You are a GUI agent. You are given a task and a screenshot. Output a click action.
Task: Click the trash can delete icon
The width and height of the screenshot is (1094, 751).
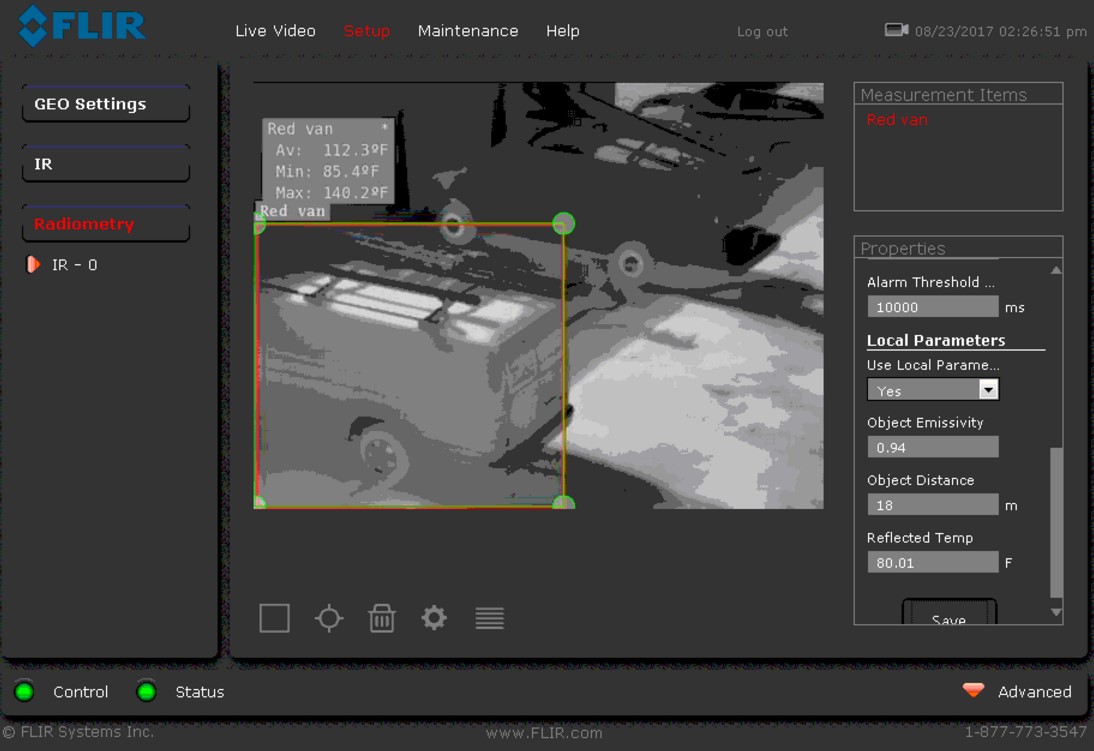[381, 618]
